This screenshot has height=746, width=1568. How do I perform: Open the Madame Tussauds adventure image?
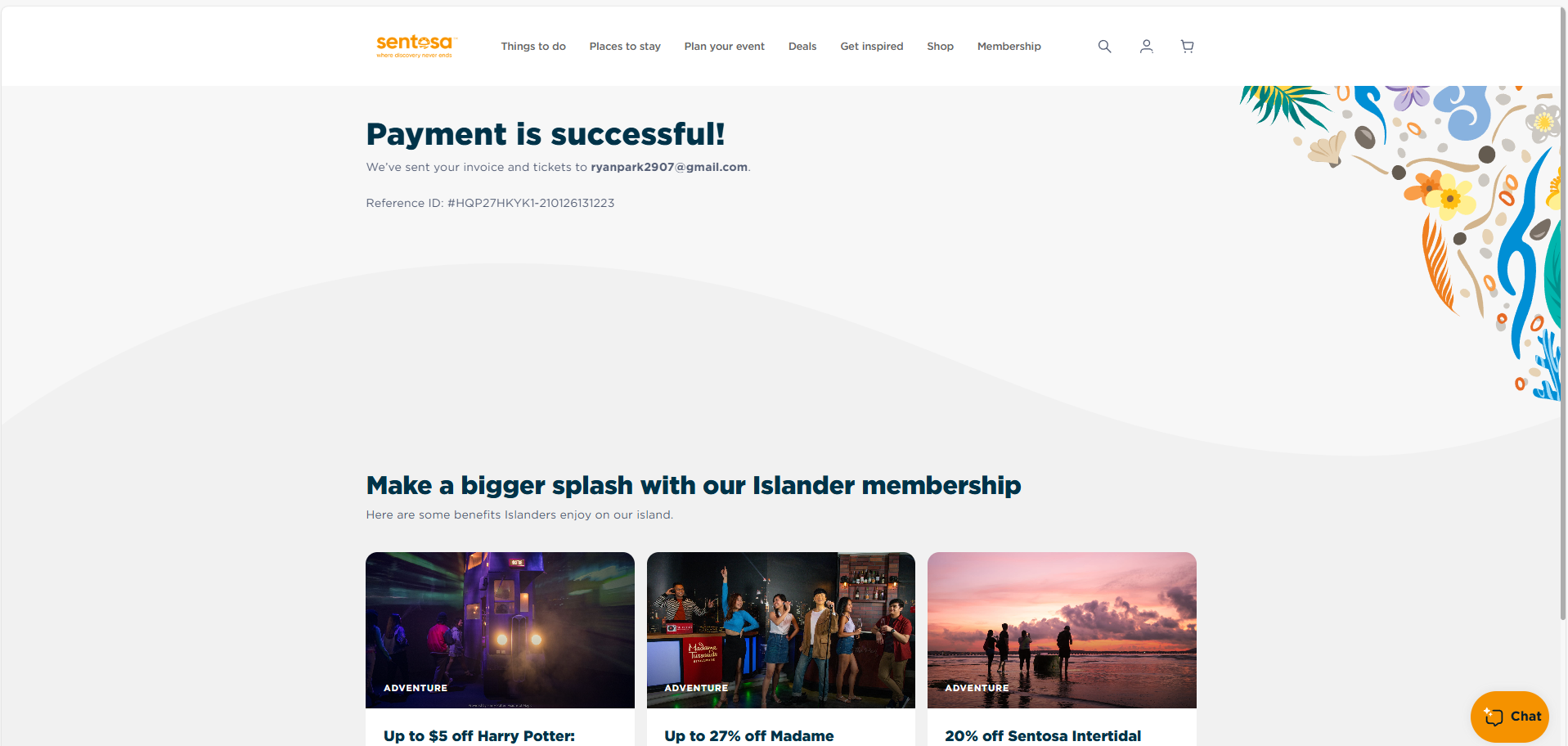(780, 630)
